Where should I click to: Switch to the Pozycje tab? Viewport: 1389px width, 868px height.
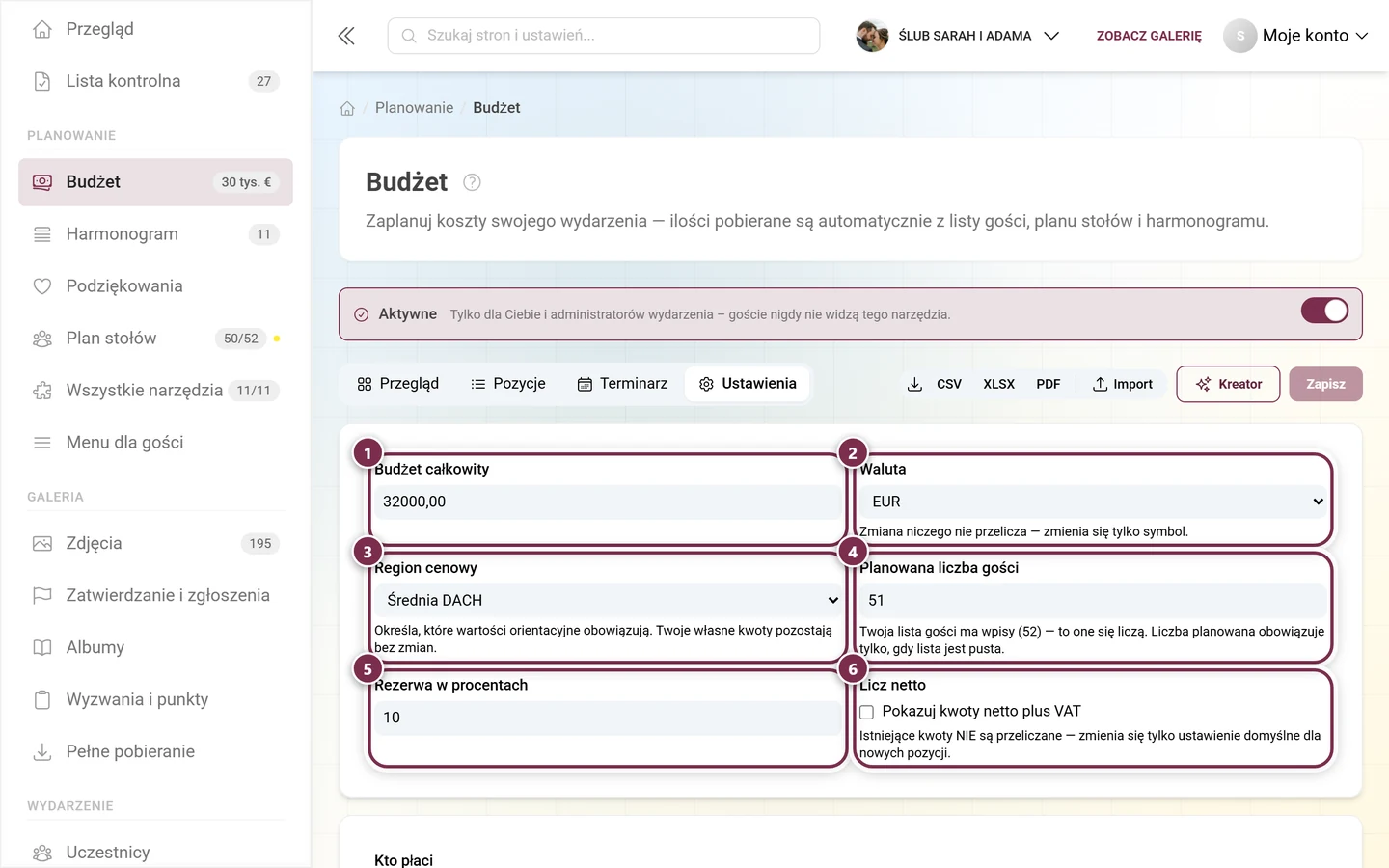[508, 384]
